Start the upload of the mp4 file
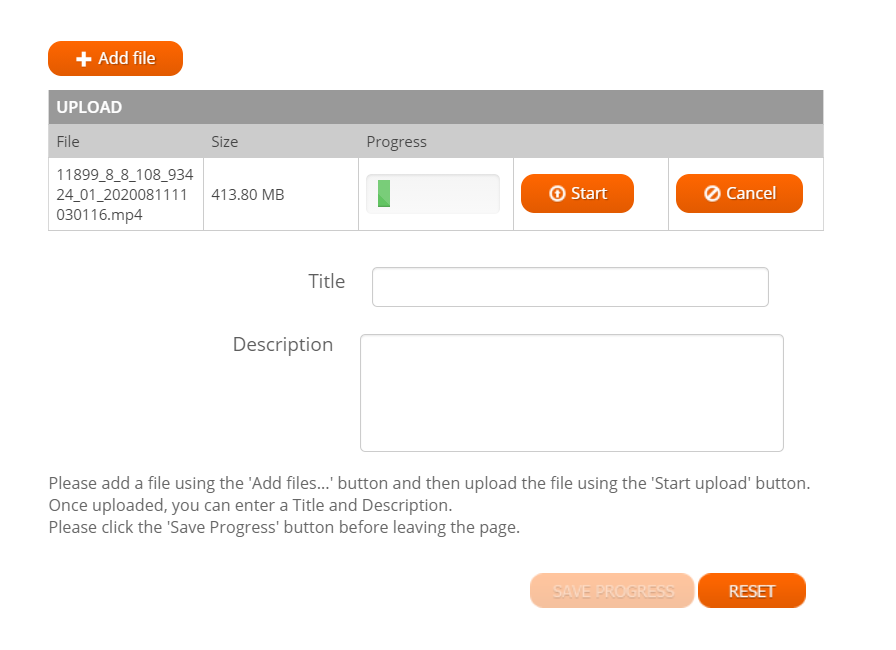The height and width of the screenshot is (650, 896). coord(577,194)
